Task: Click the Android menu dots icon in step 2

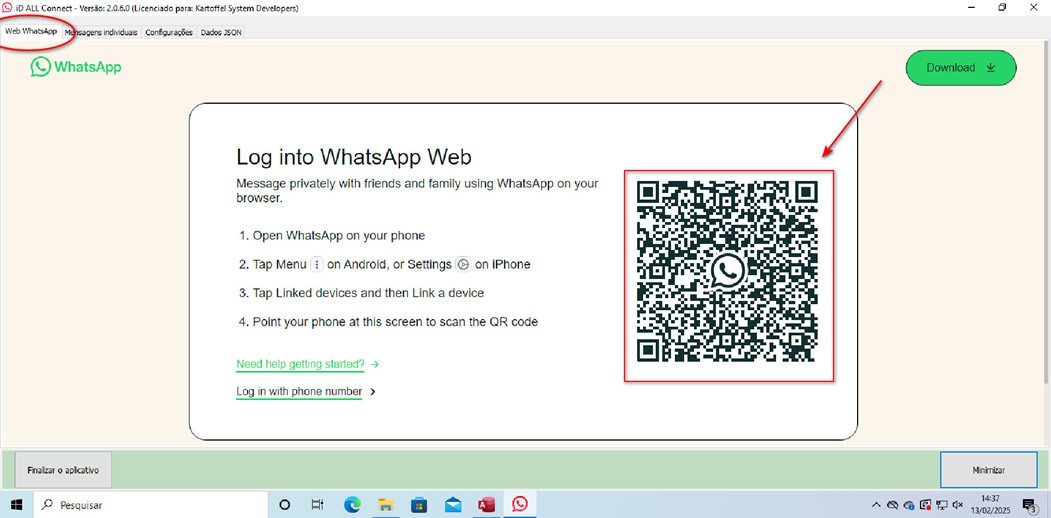Action: tap(316, 265)
